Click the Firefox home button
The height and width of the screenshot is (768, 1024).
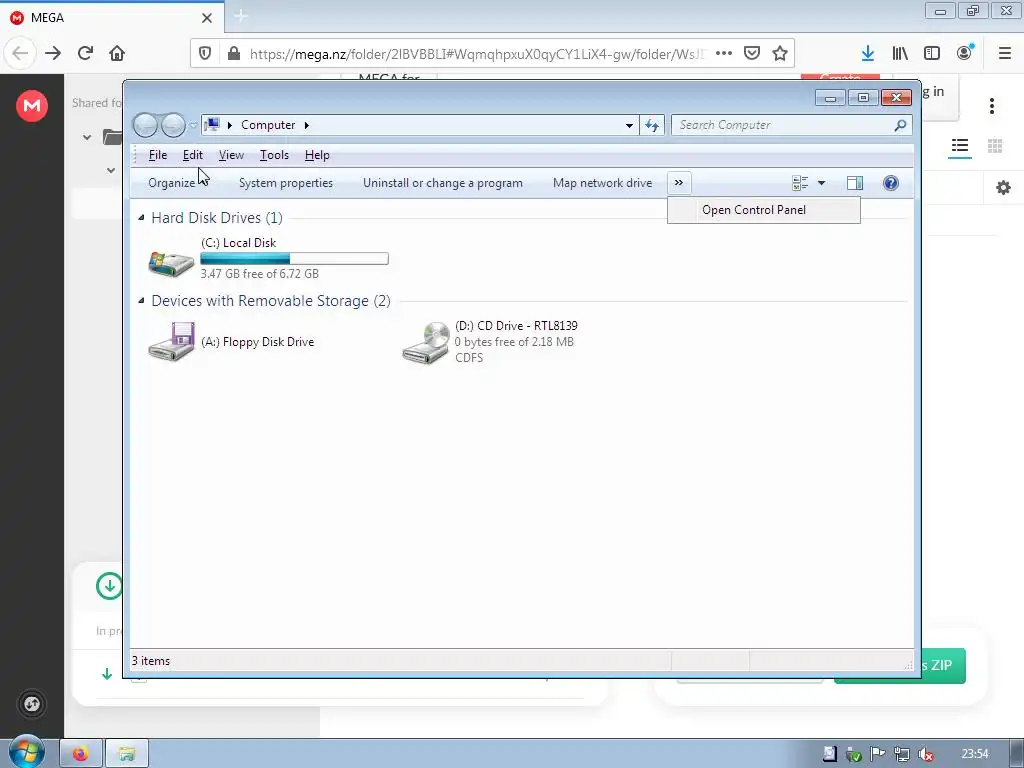pos(117,53)
